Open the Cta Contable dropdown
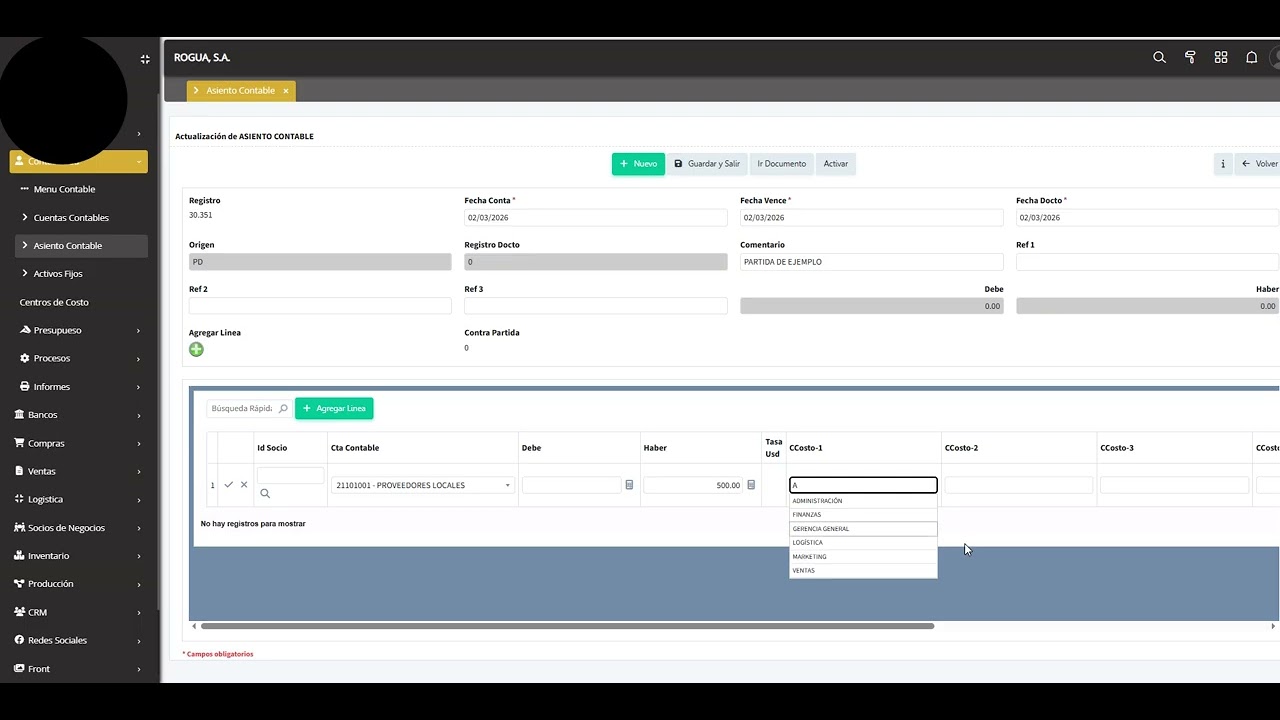 coord(422,485)
